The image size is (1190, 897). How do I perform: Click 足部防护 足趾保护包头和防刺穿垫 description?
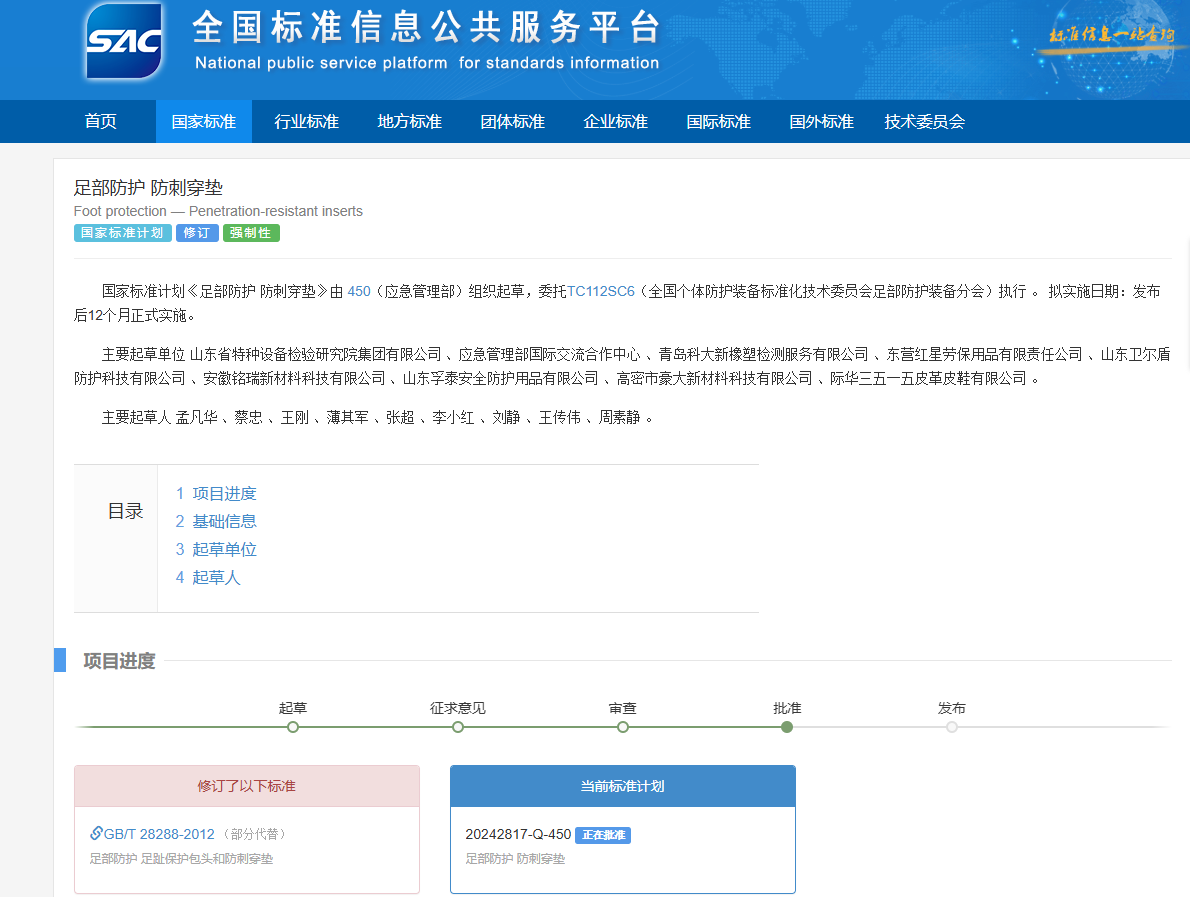(181, 858)
